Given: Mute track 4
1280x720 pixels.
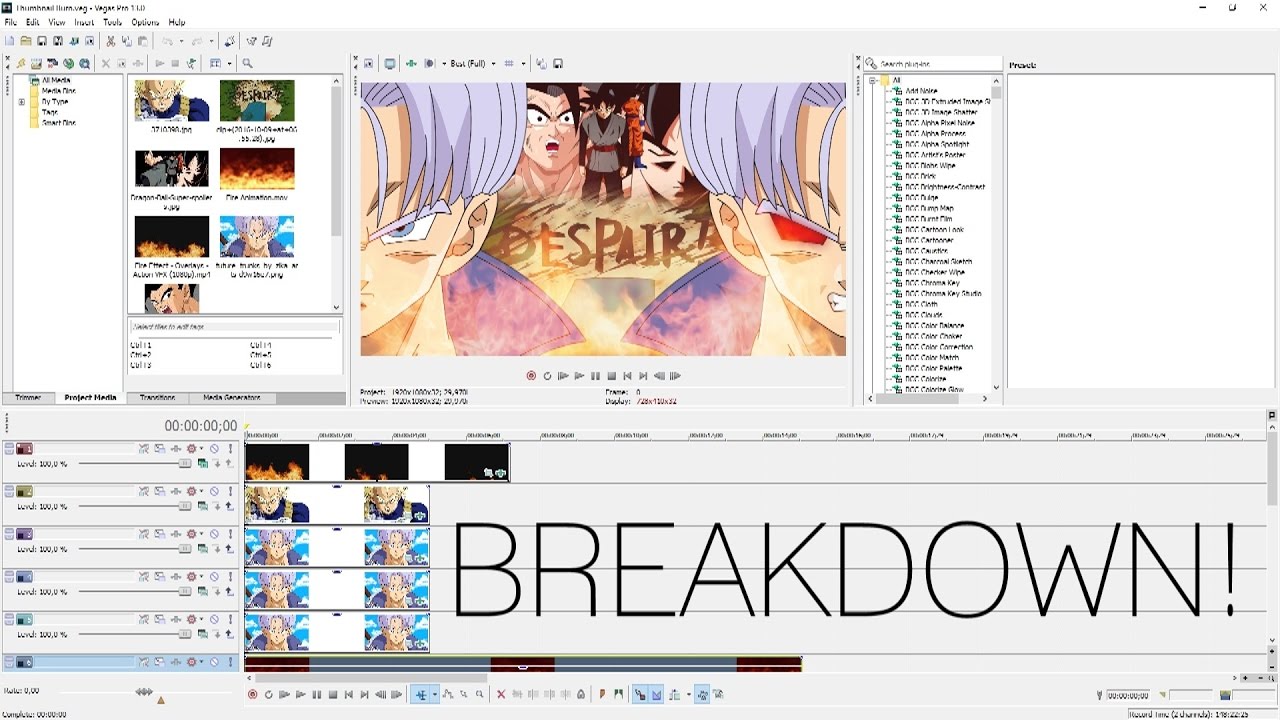Looking at the screenshot, I should (x=214, y=576).
